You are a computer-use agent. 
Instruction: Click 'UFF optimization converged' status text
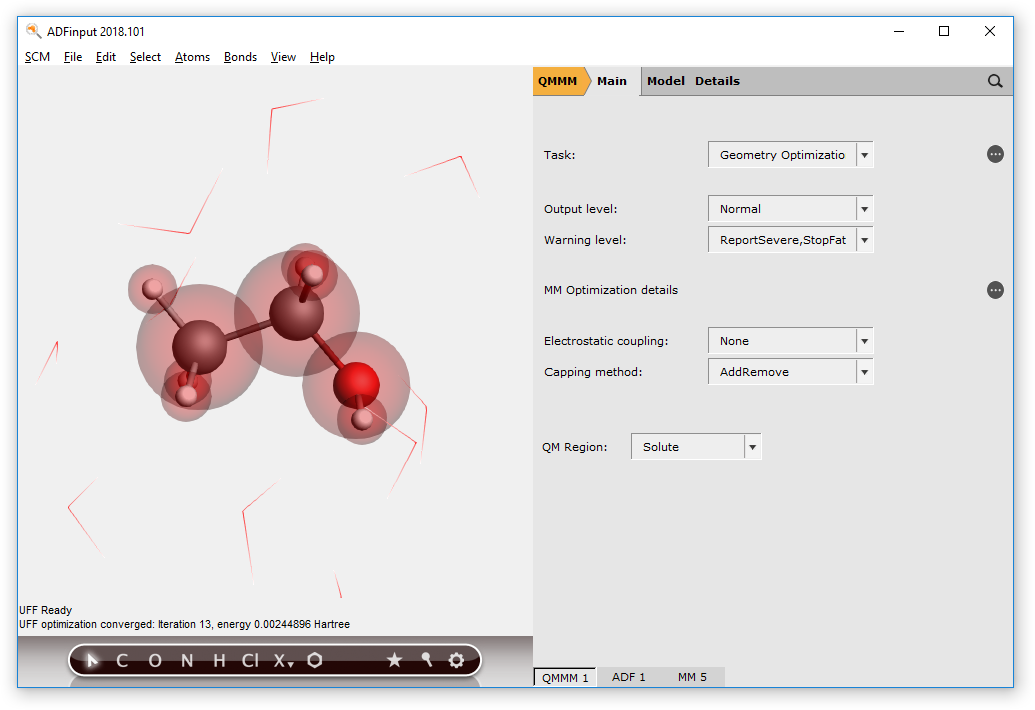[185, 624]
